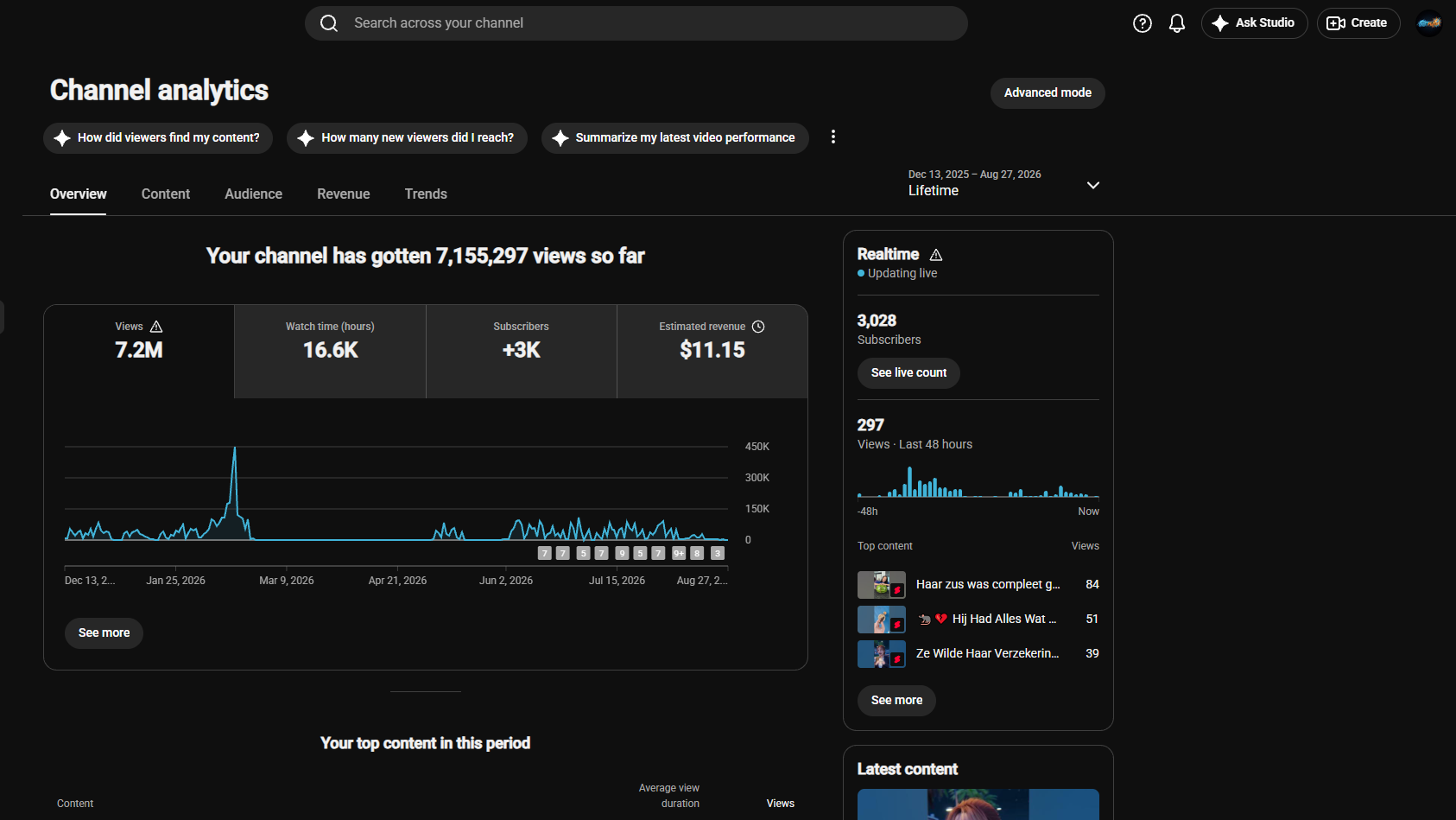Switch to the Trends tab
1456x820 pixels.
coord(426,194)
